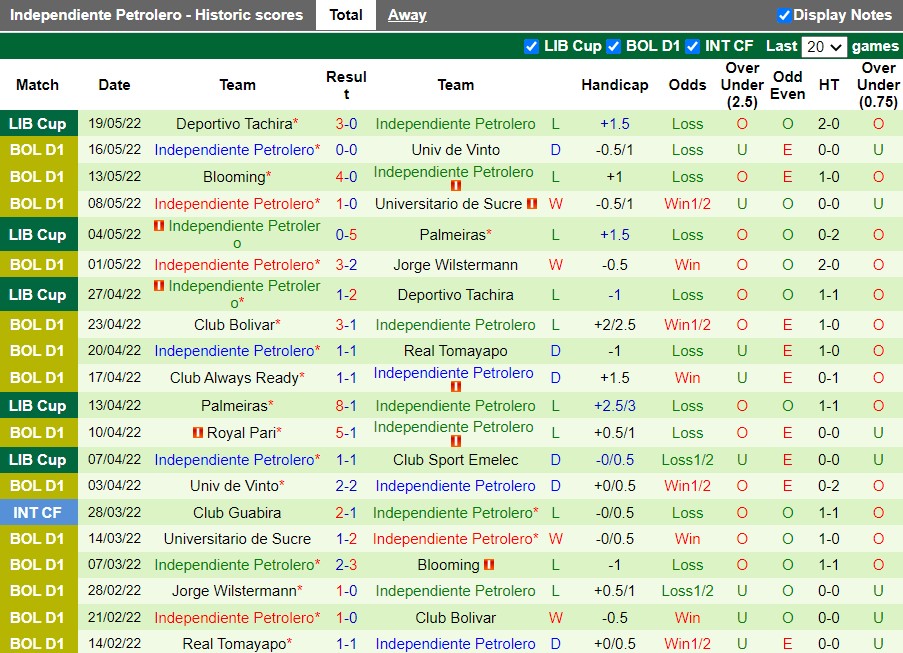Select the Win1/2 odds on 08/05/22
Image resolution: width=903 pixels, height=653 pixels.
coord(687,203)
